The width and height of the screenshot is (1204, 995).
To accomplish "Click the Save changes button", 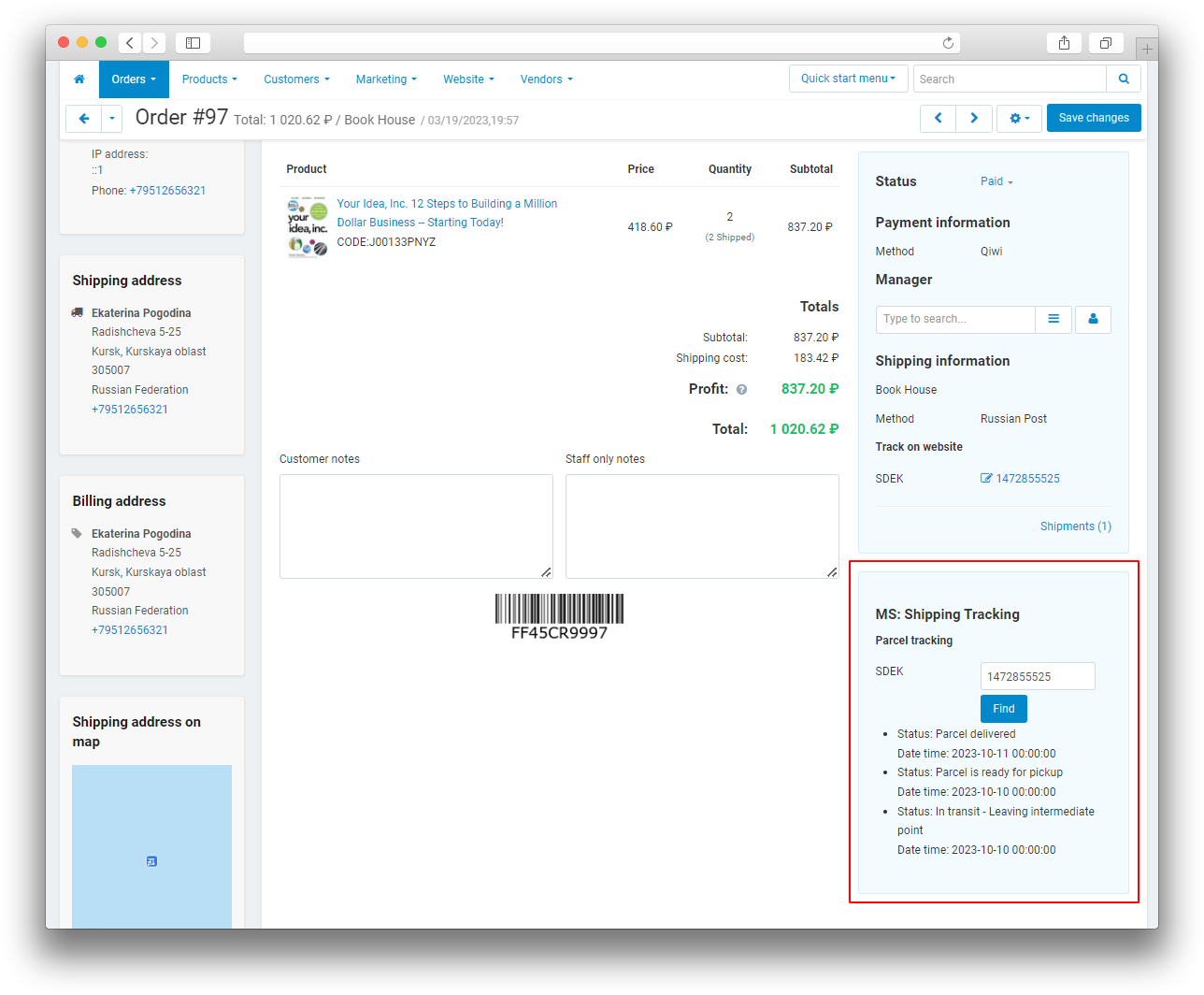I will point(1094,119).
